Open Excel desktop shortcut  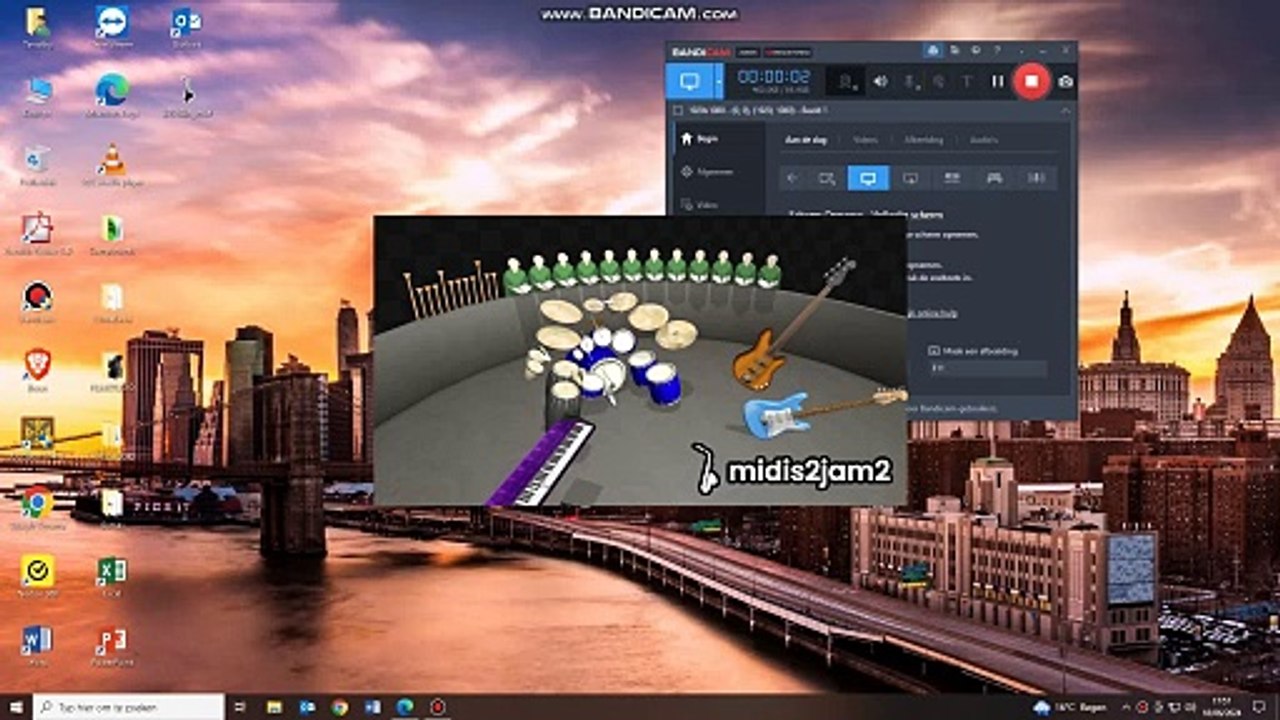point(112,576)
